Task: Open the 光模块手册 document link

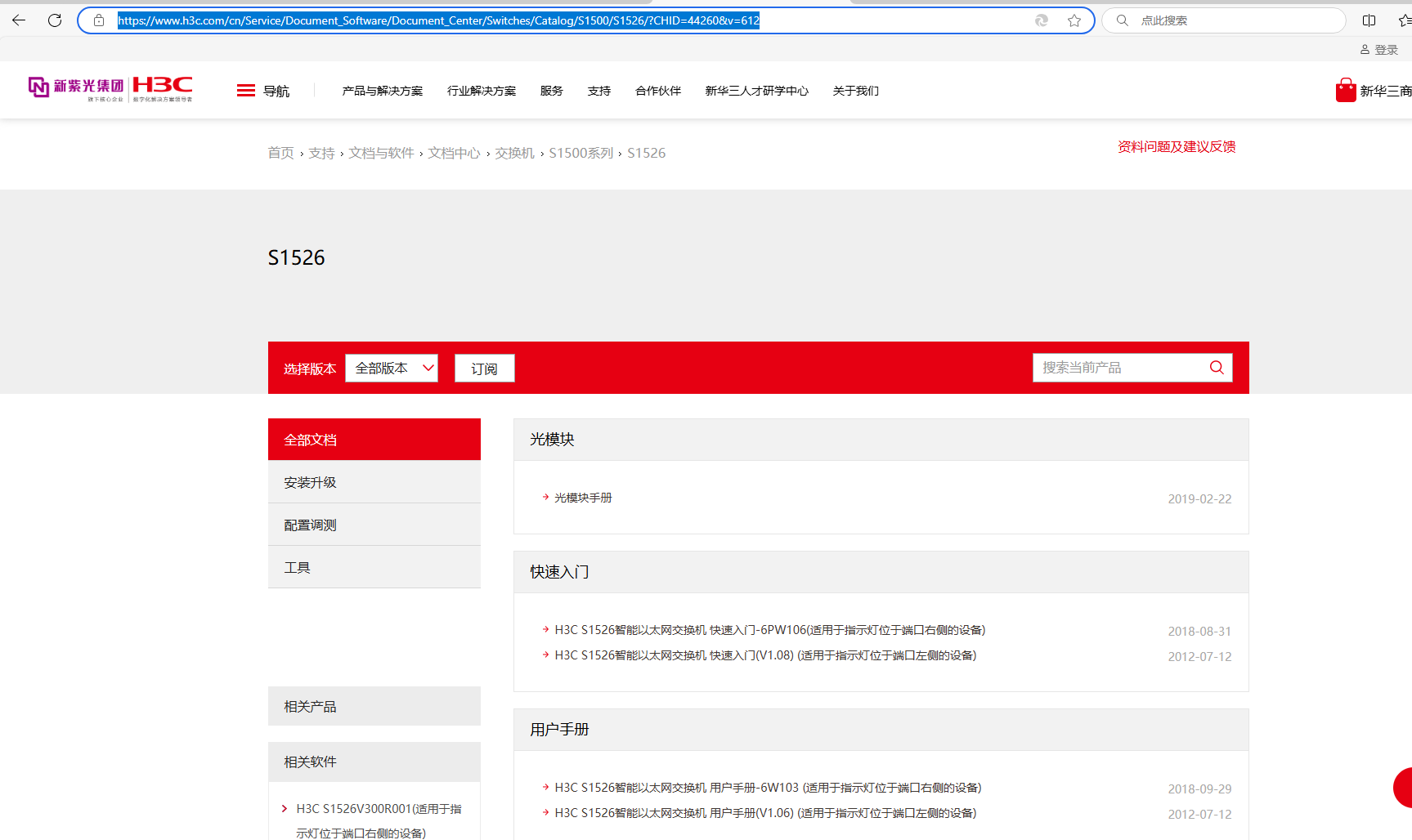Action: [x=583, y=498]
